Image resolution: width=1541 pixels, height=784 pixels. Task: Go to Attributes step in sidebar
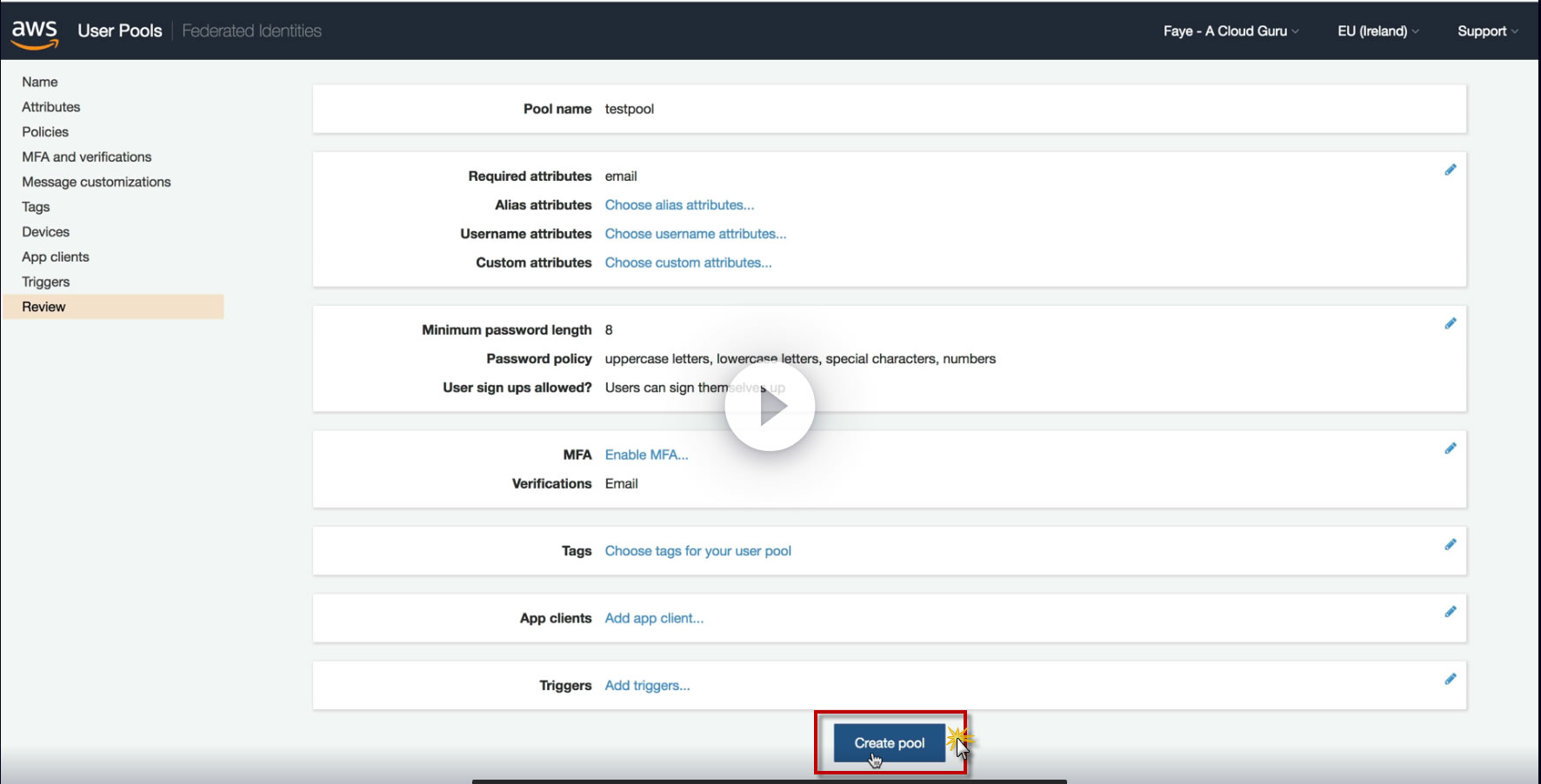[51, 107]
